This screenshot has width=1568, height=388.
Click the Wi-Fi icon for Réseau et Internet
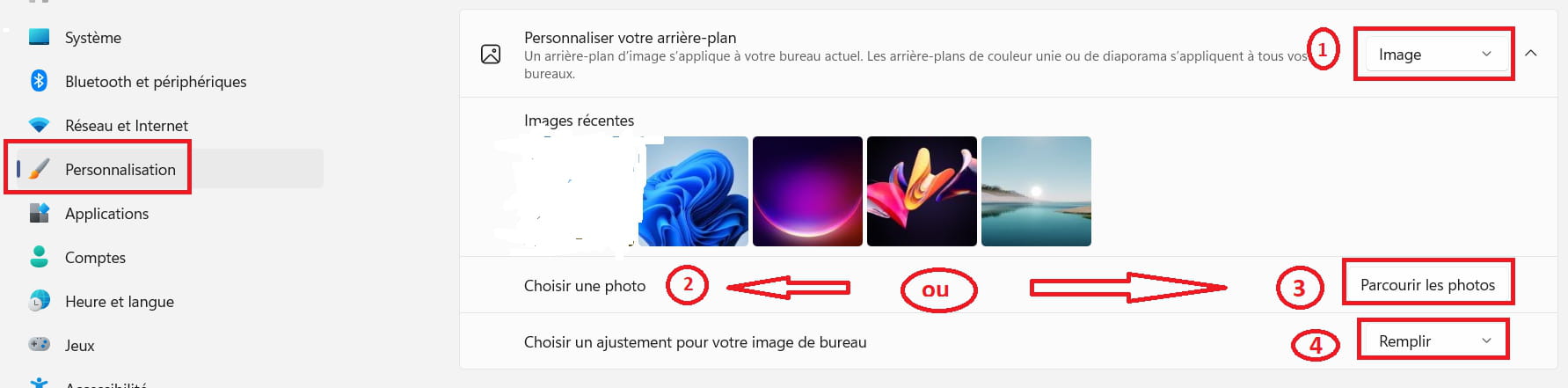(40, 125)
